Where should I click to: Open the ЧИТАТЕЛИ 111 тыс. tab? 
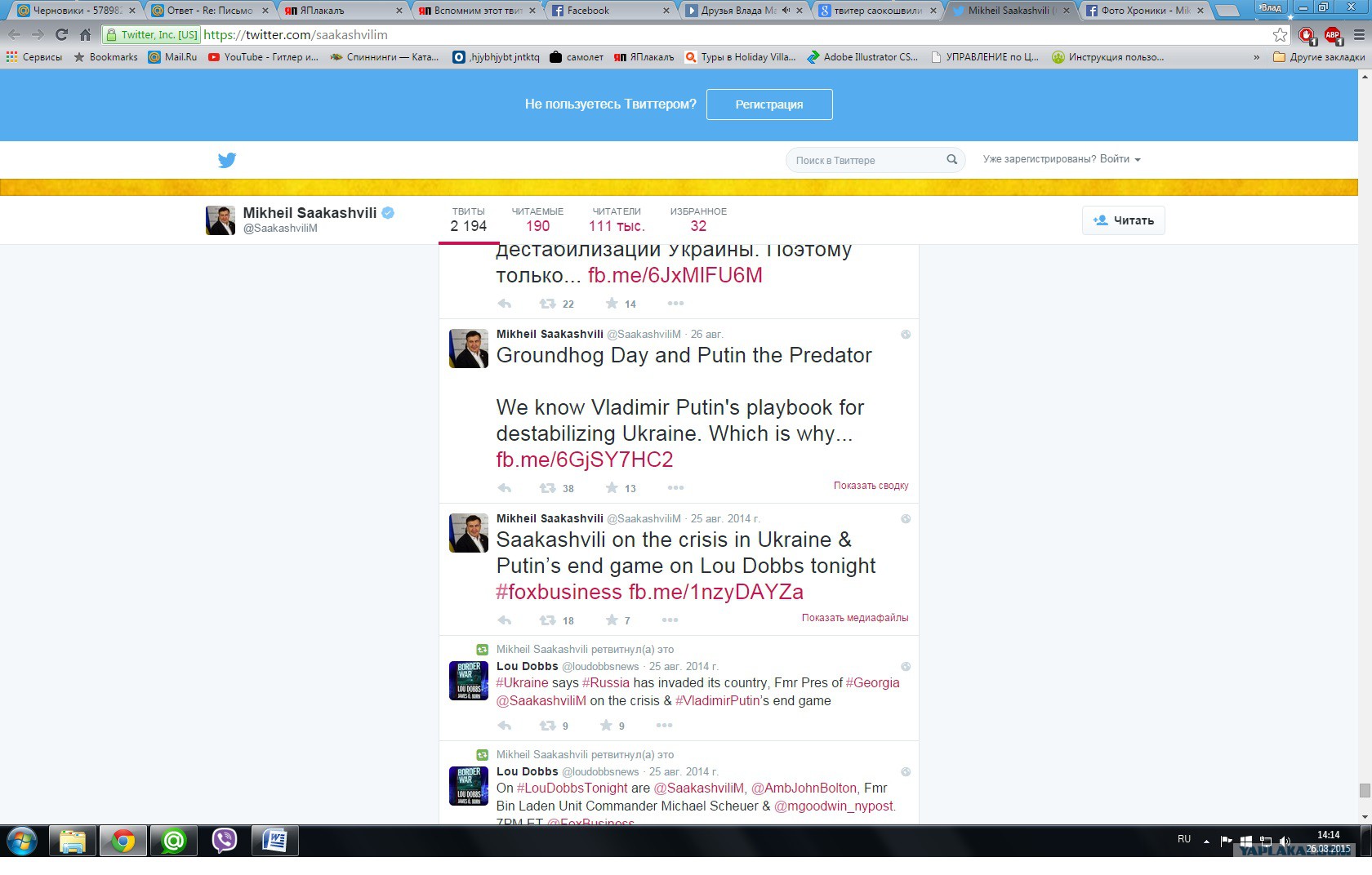(x=617, y=220)
